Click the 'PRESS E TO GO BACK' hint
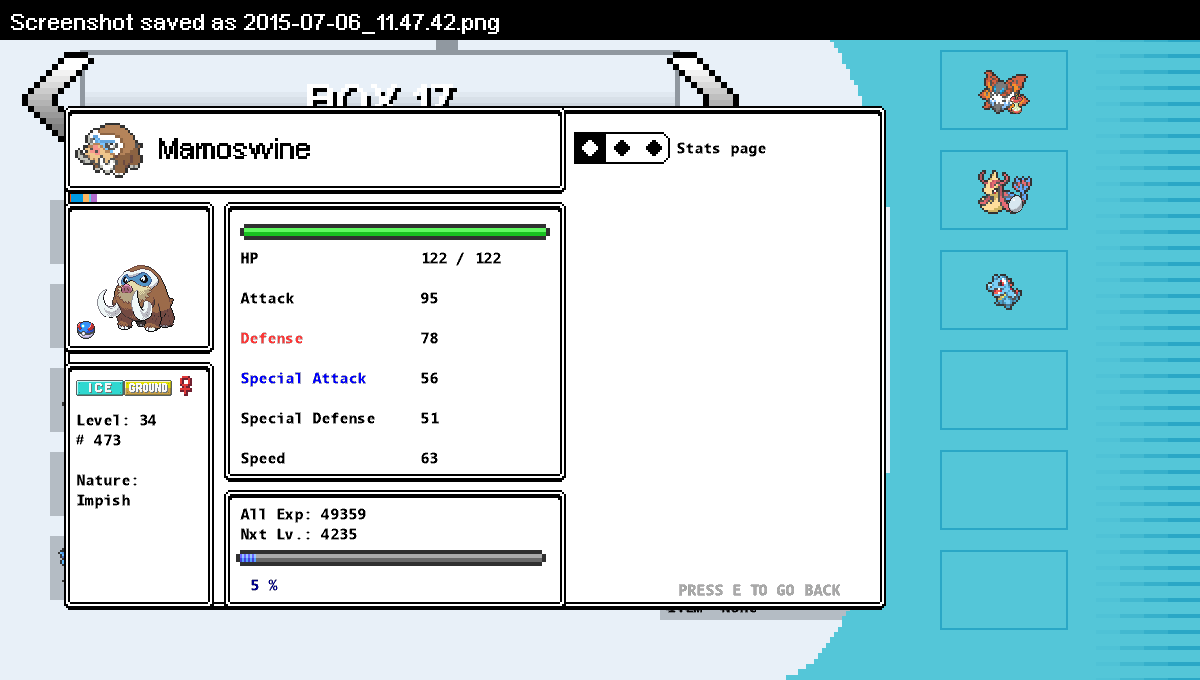Screen dimensions: 1200x680 click(759, 590)
